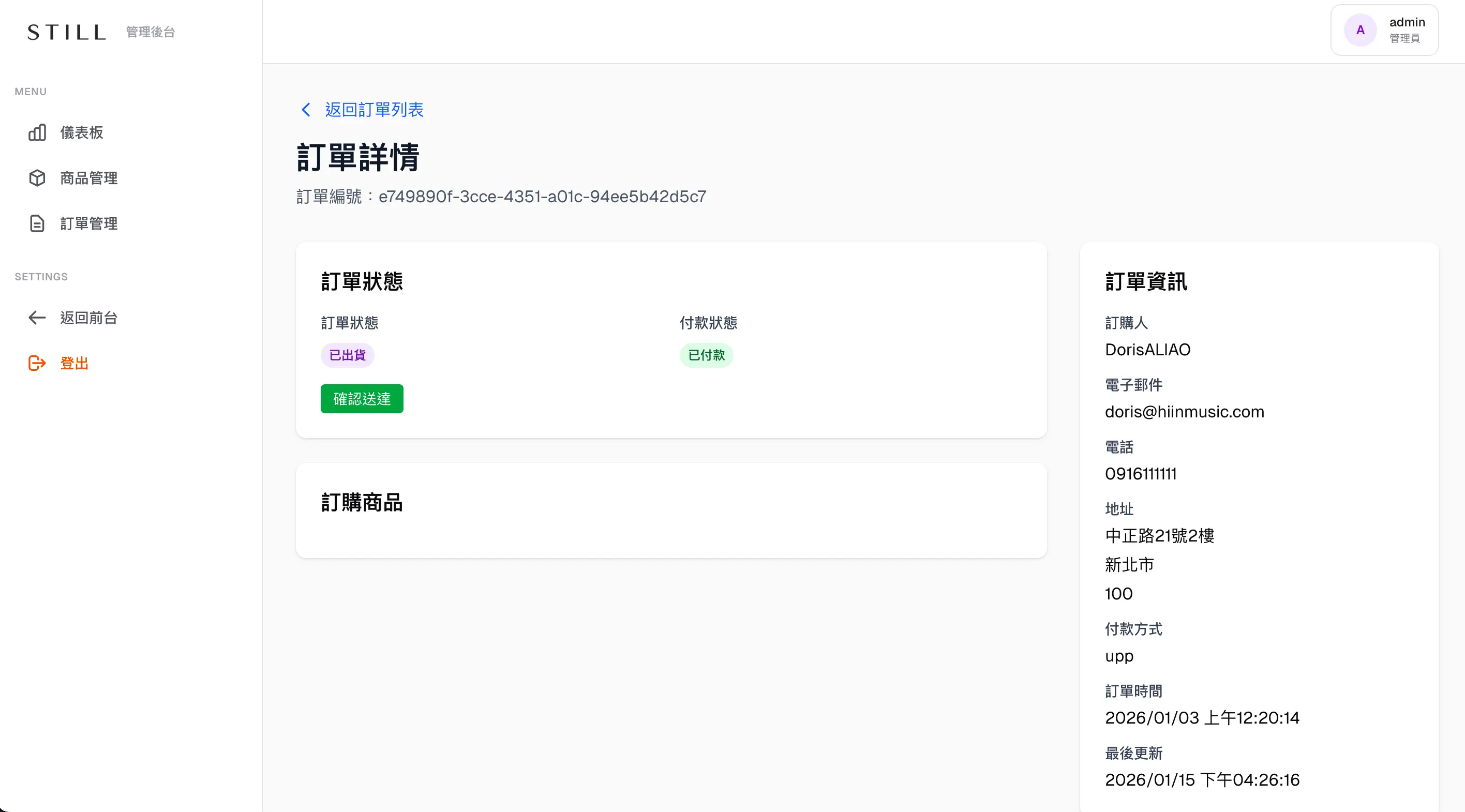Select 返回前台 in the settings menu
This screenshot has height=812, width=1465.
point(89,317)
